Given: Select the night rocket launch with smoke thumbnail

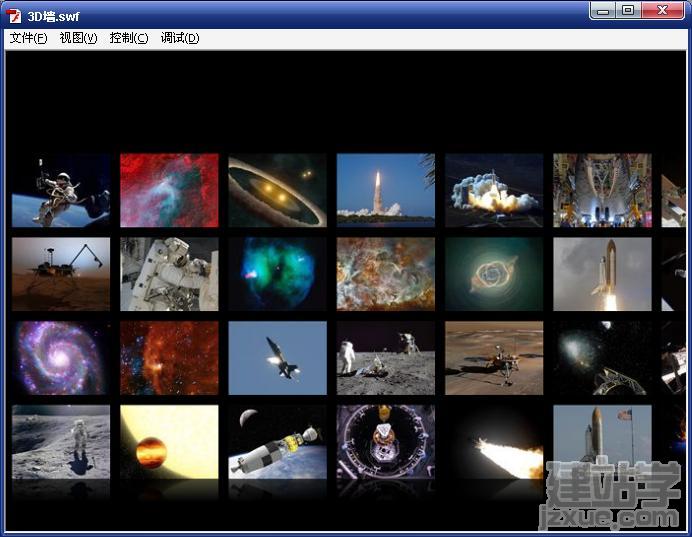Looking at the screenshot, I should (494, 190).
